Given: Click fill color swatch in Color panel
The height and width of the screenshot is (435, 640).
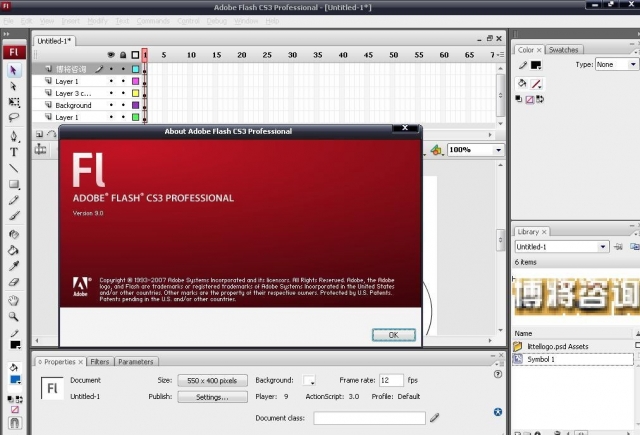Looking at the screenshot, I should click(x=536, y=84).
